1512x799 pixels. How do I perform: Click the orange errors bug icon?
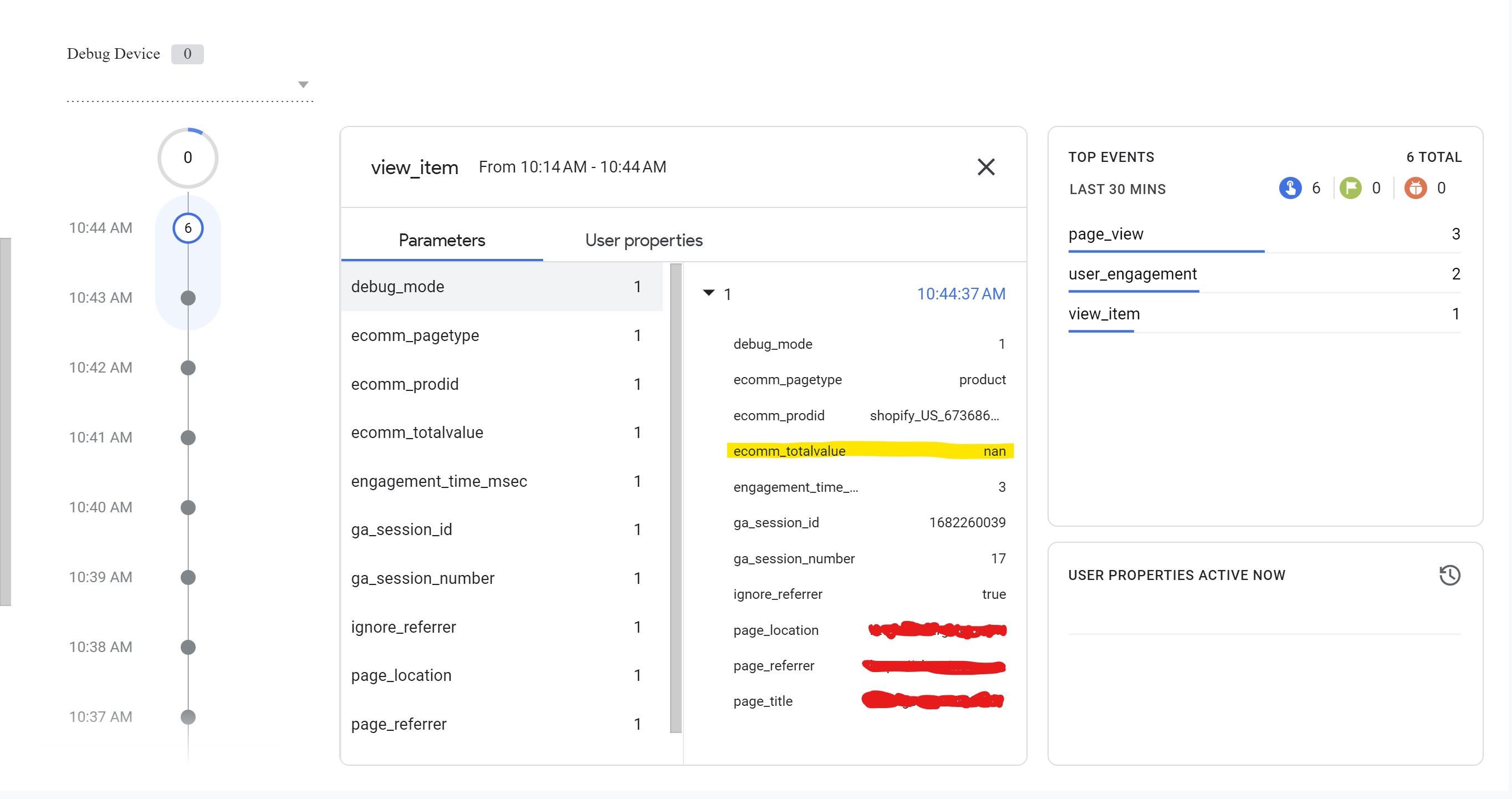1415,189
